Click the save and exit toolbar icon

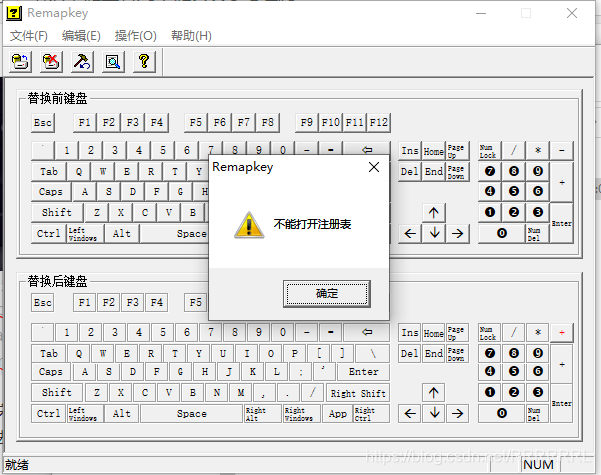pos(20,61)
